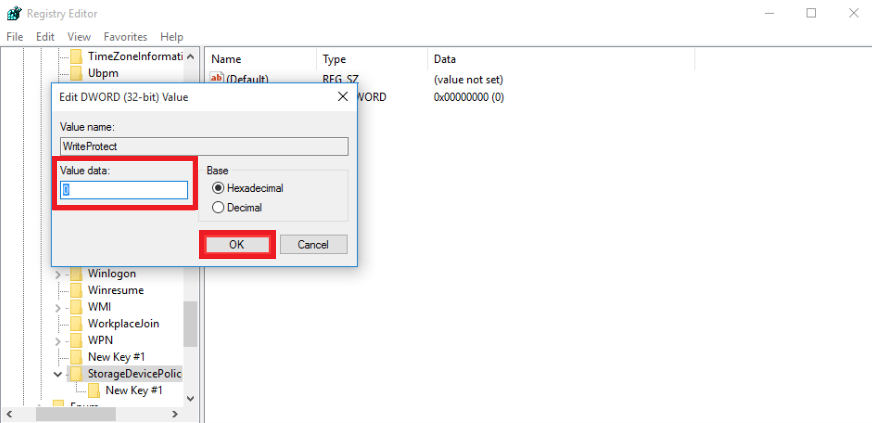Screen dimensions: 872x423
Task: Click the StorageDevicePolicies folder icon
Action: pos(77,374)
